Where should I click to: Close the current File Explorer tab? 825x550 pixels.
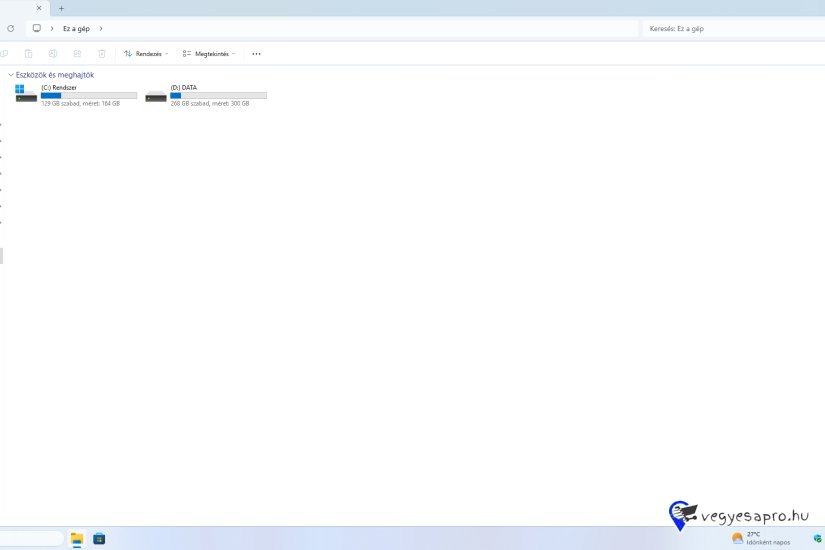pos(39,8)
